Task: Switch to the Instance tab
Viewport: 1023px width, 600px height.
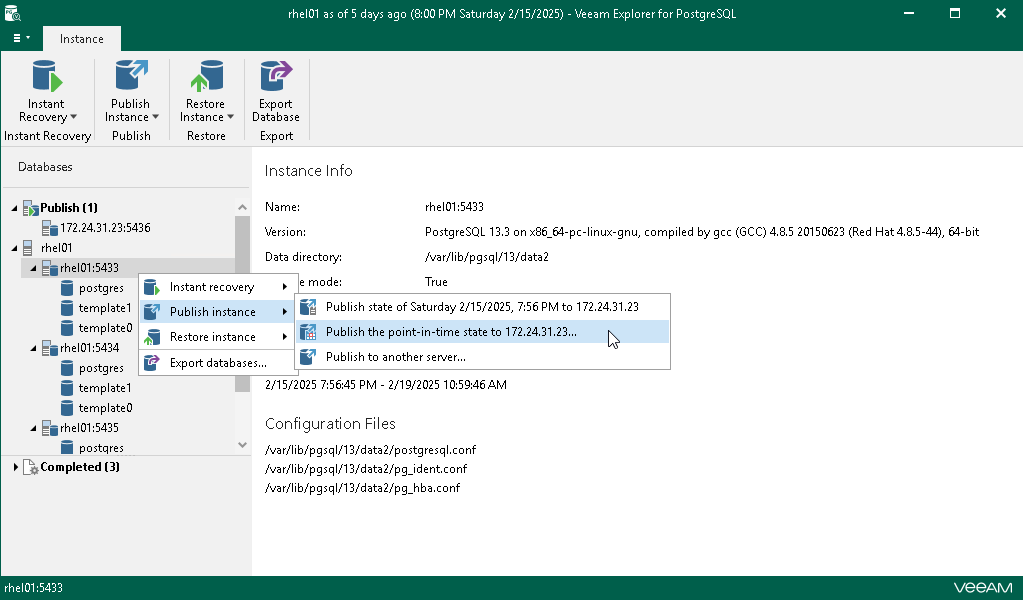Action: point(82,38)
